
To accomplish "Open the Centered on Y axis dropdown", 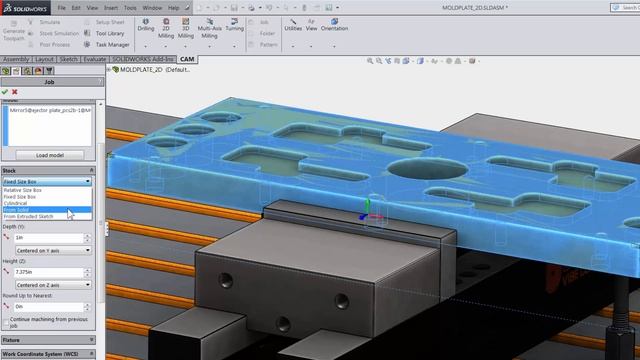I will pos(53,250).
